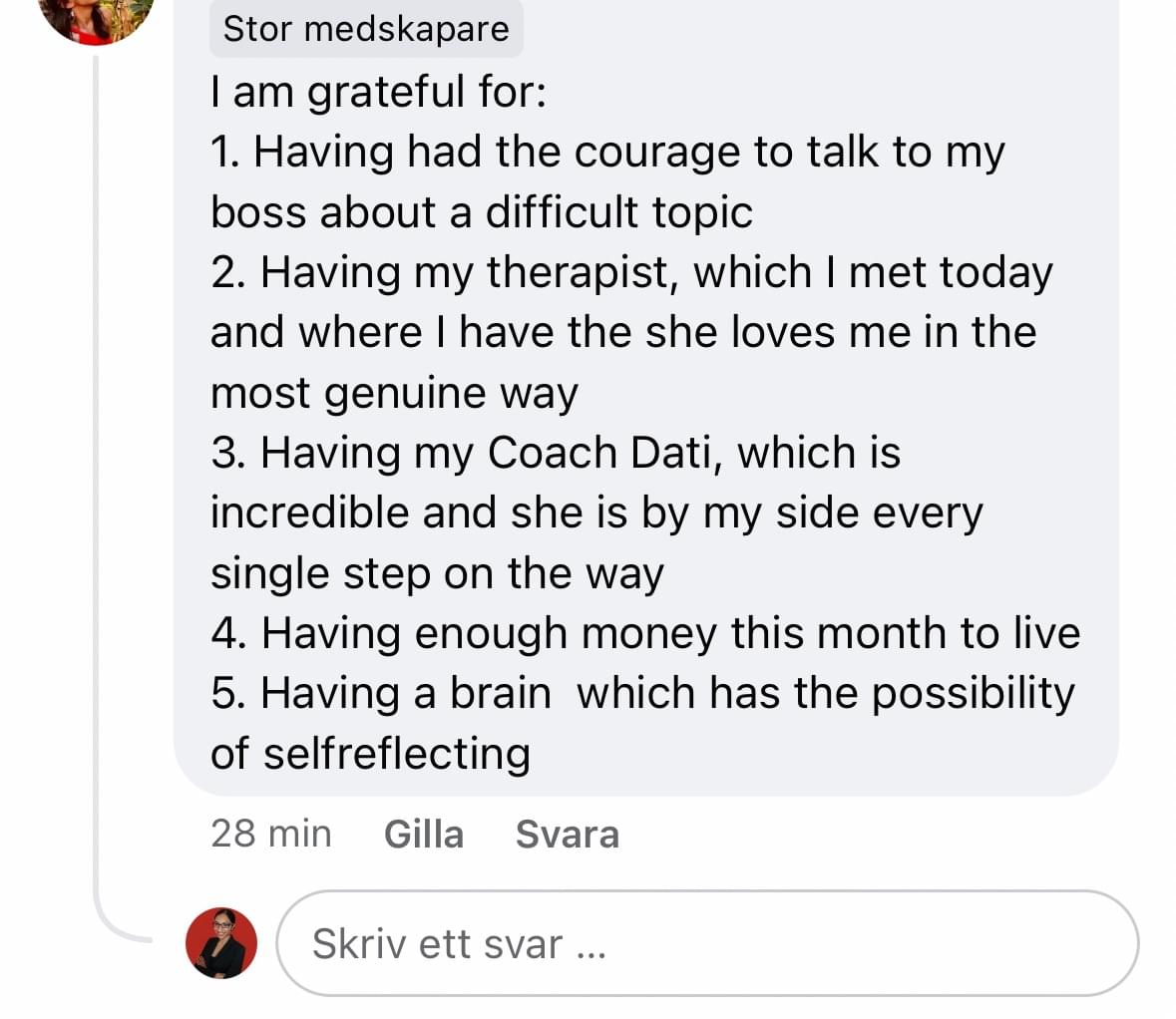The height and width of the screenshot is (1019, 1176).
Task: Click the text "single step on the way"
Action: tap(437, 574)
